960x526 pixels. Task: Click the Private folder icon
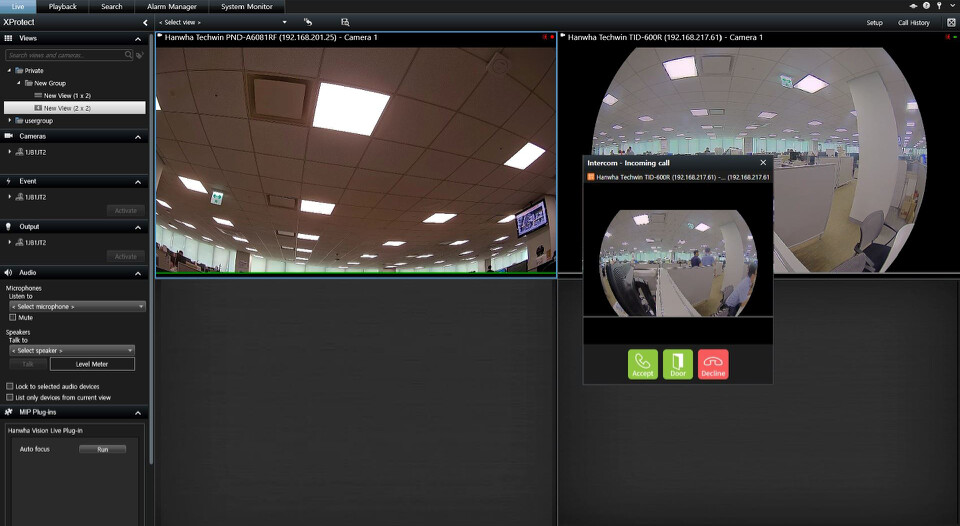[x=19, y=70]
